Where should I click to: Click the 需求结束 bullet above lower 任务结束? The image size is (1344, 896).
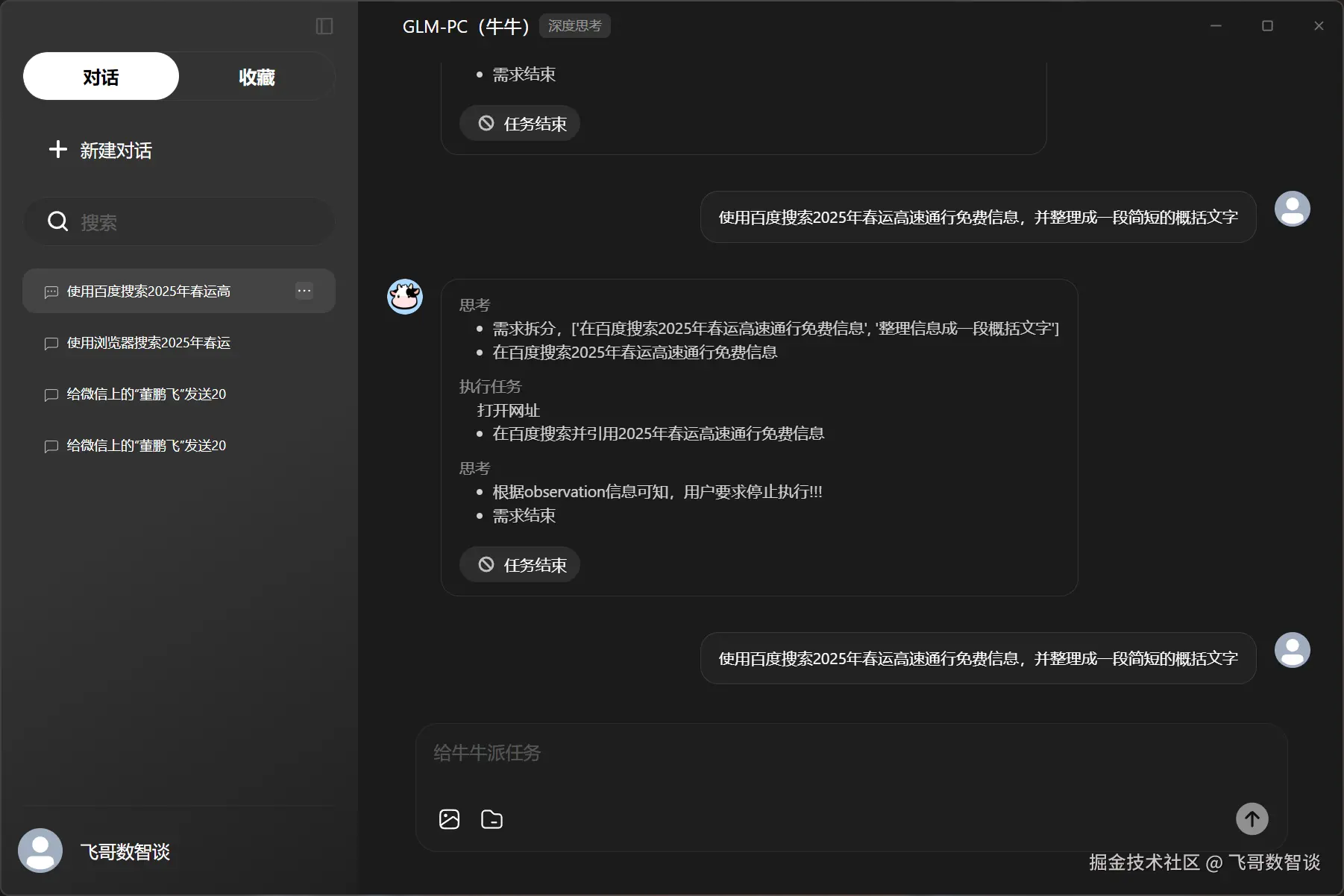[524, 516]
